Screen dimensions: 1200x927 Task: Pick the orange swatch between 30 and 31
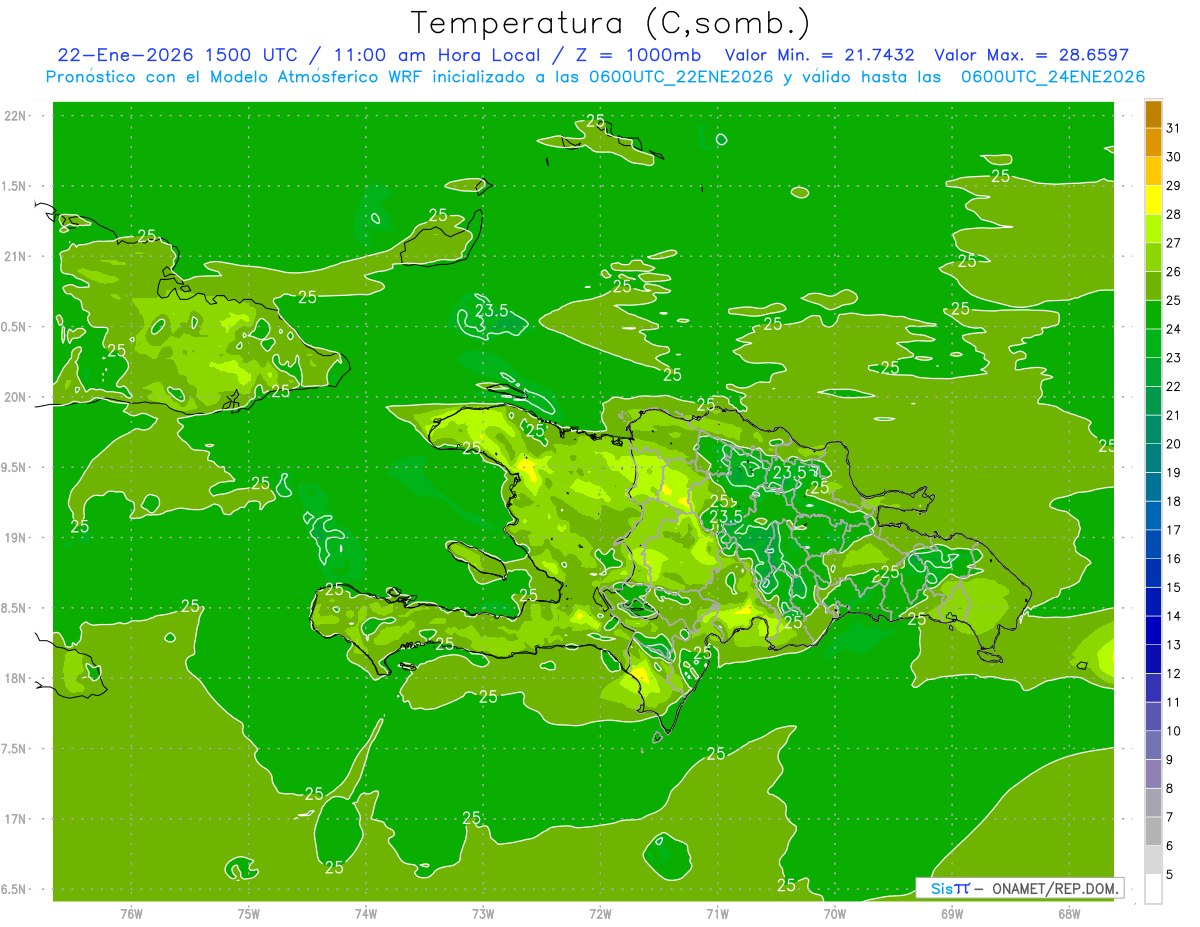tap(1154, 143)
